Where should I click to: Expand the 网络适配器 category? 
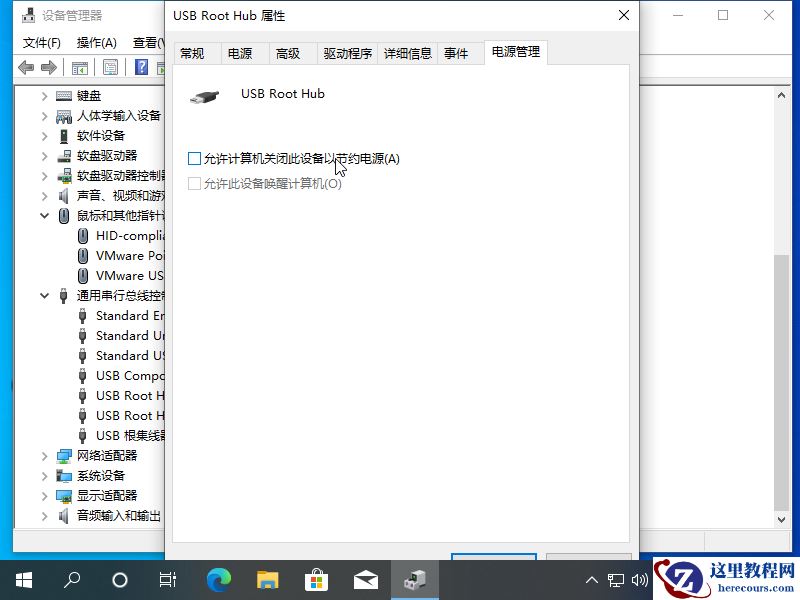click(43, 455)
